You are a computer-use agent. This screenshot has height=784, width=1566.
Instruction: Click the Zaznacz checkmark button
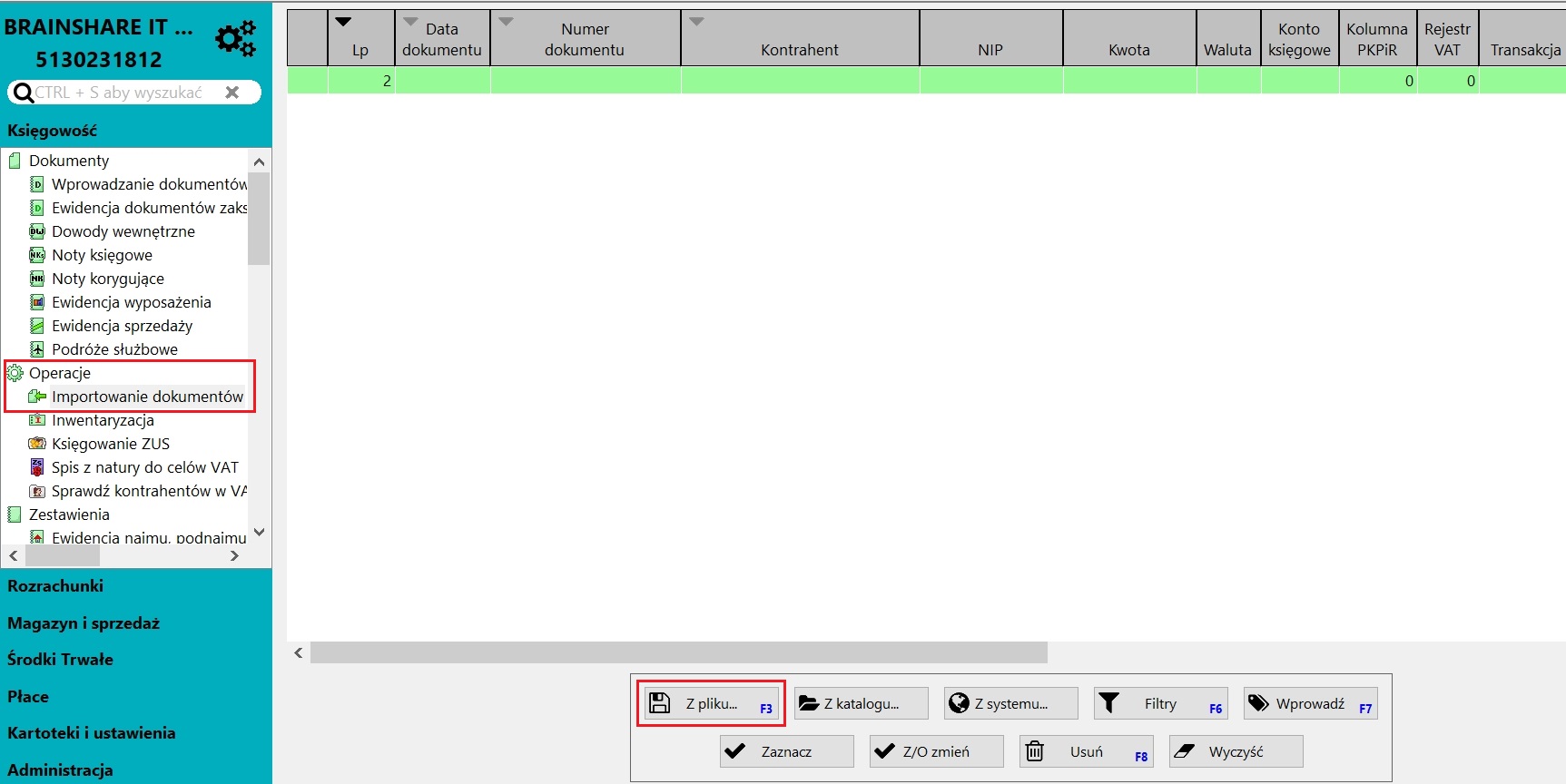coord(787,751)
